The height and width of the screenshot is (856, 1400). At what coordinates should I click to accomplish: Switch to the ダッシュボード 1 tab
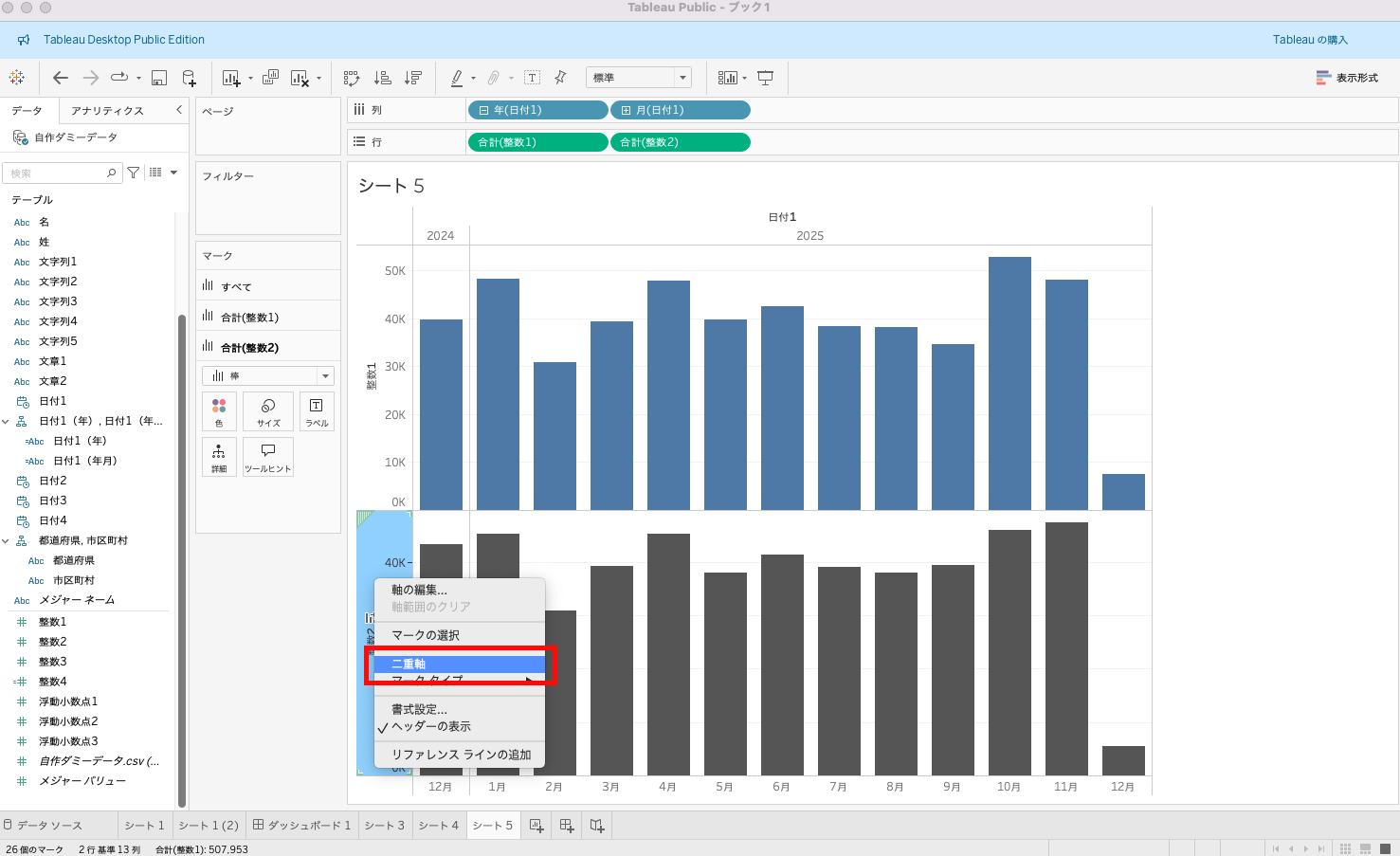tap(301, 826)
